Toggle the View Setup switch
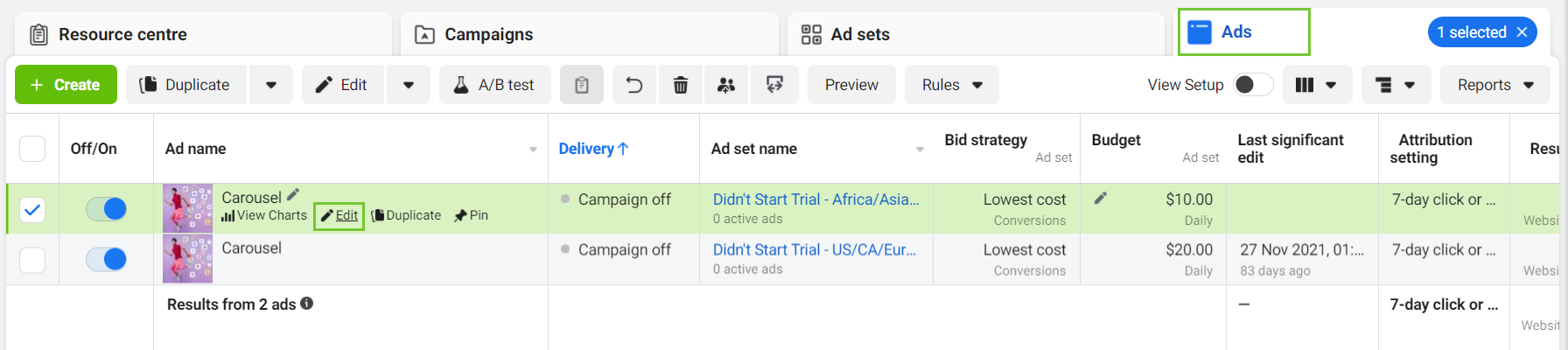Image resolution: width=1568 pixels, height=350 pixels. tap(1253, 85)
